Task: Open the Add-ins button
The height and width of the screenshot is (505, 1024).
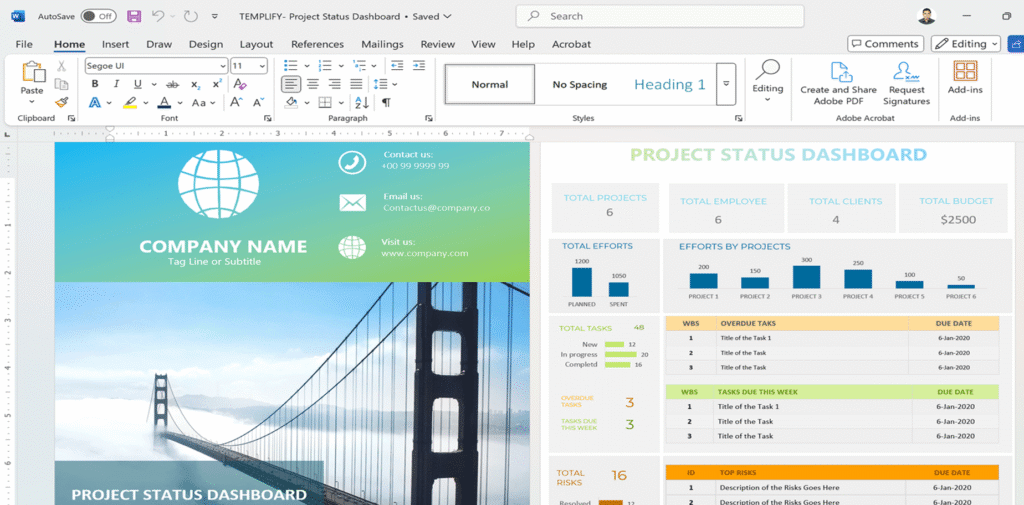Action: click(x=965, y=83)
